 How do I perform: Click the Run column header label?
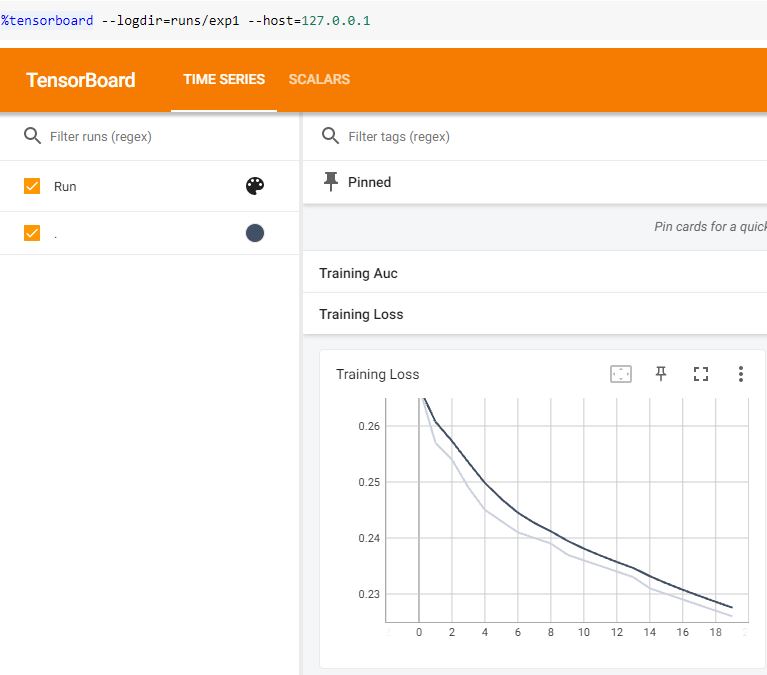[x=65, y=186]
